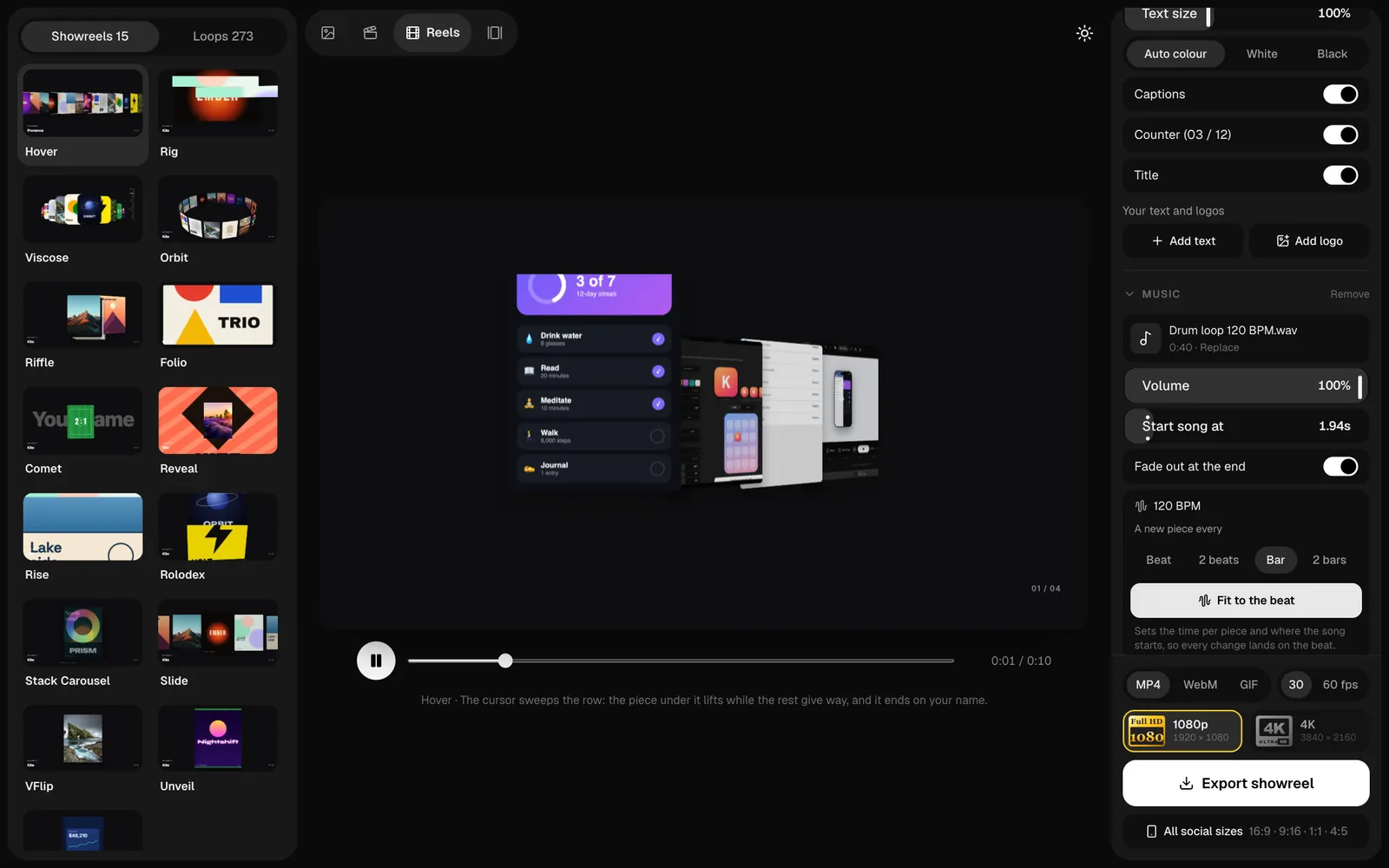Switch to the Showreels 15 tab

click(89, 36)
